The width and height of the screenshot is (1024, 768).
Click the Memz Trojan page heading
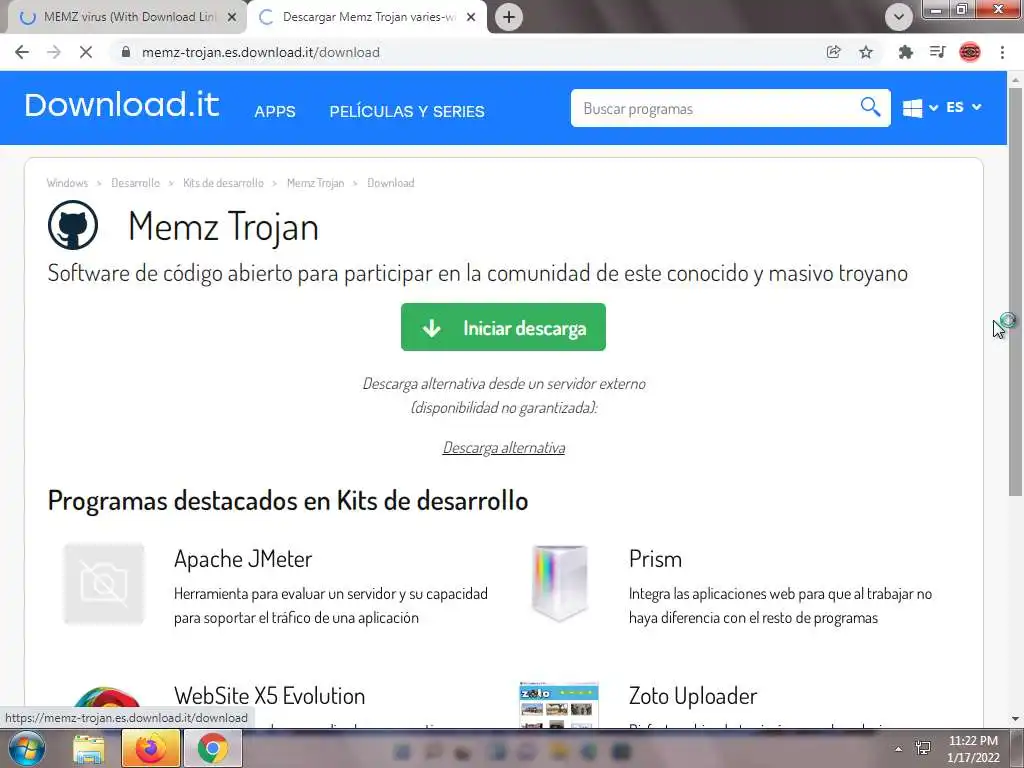click(x=223, y=227)
